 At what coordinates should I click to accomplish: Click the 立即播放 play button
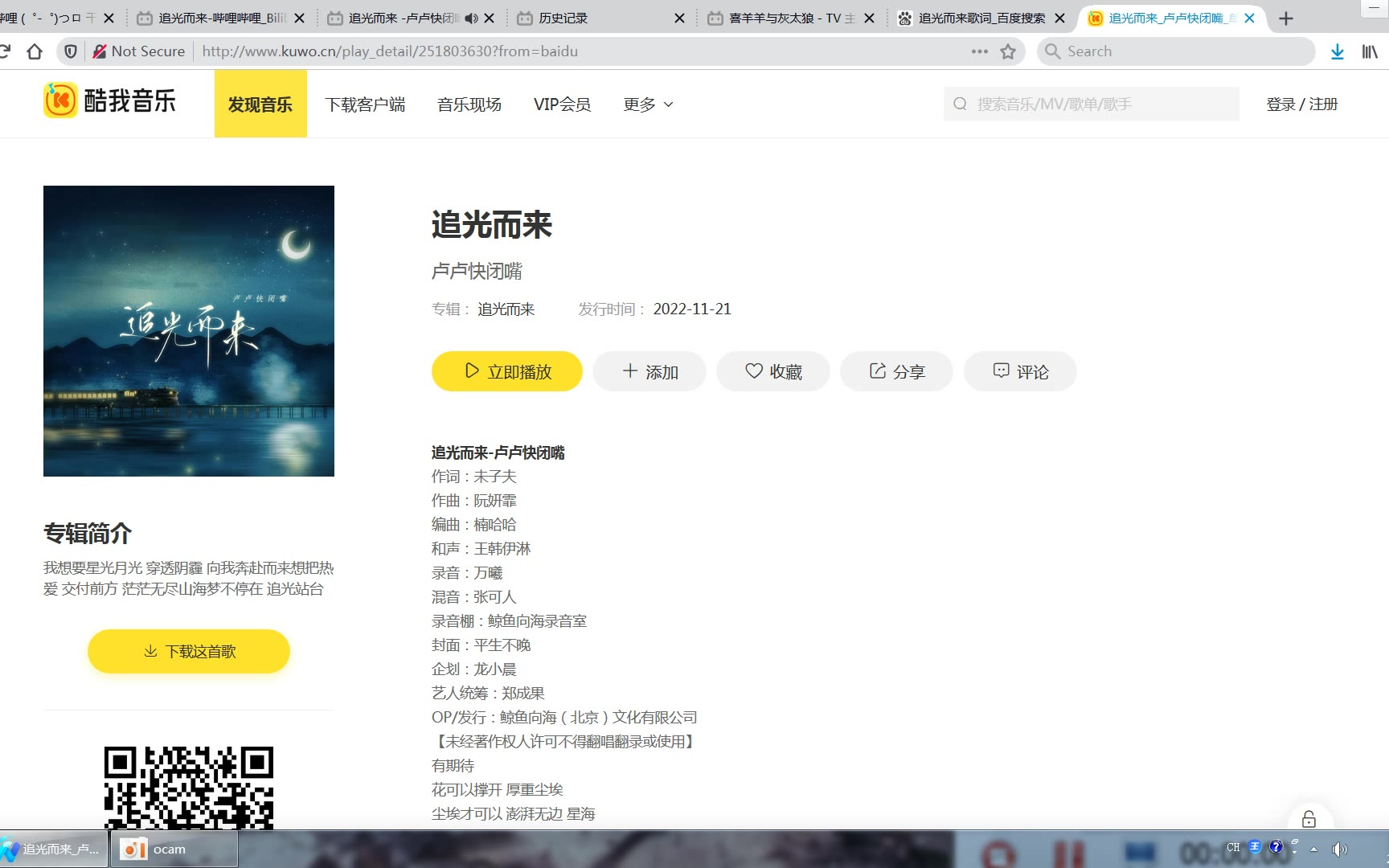[x=507, y=371]
